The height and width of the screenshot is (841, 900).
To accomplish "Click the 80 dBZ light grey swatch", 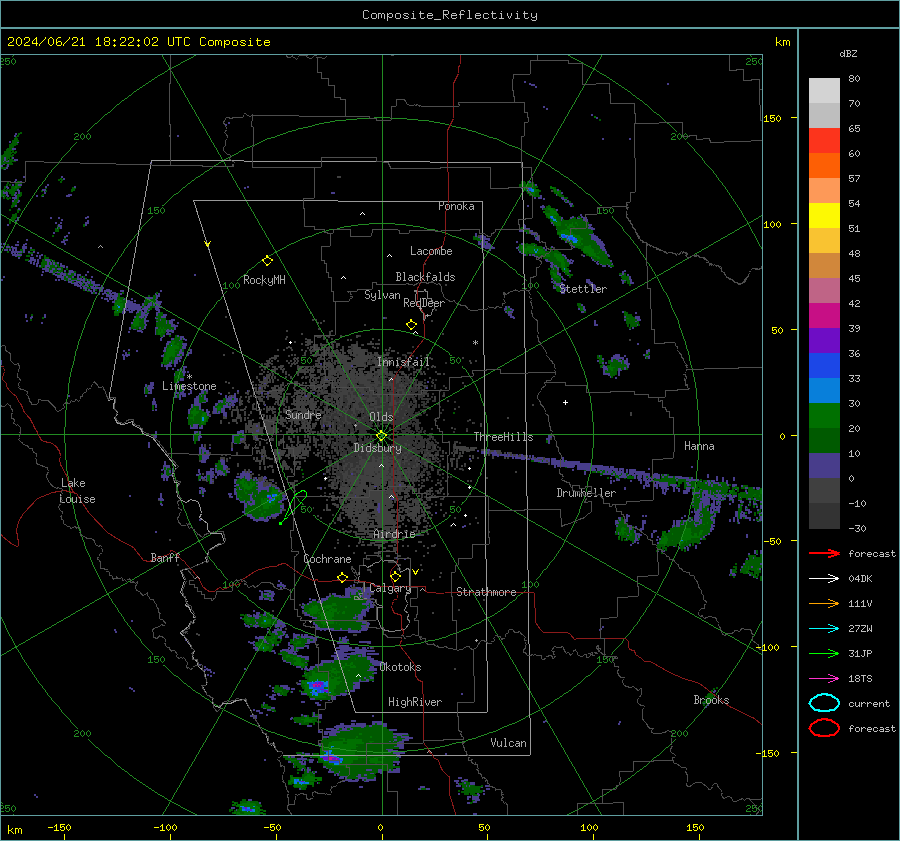I will 824,90.
